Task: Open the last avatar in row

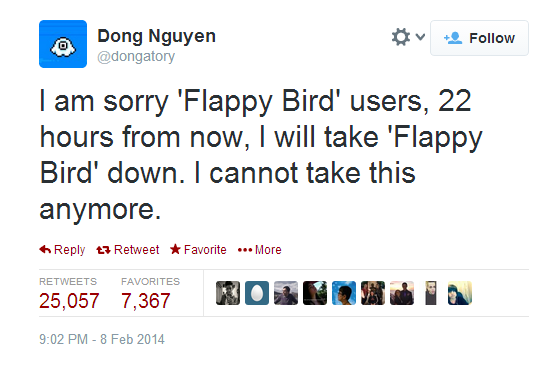Action: (460, 293)
